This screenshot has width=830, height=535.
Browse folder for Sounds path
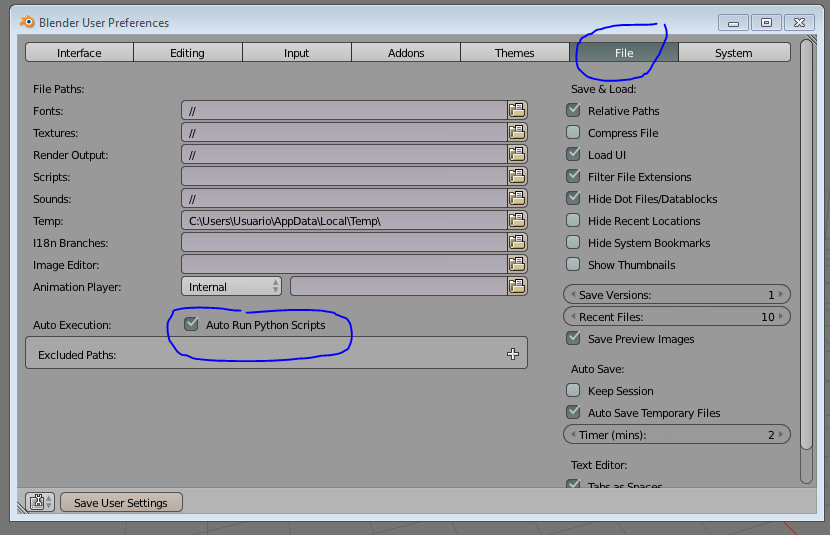(517, 198)
